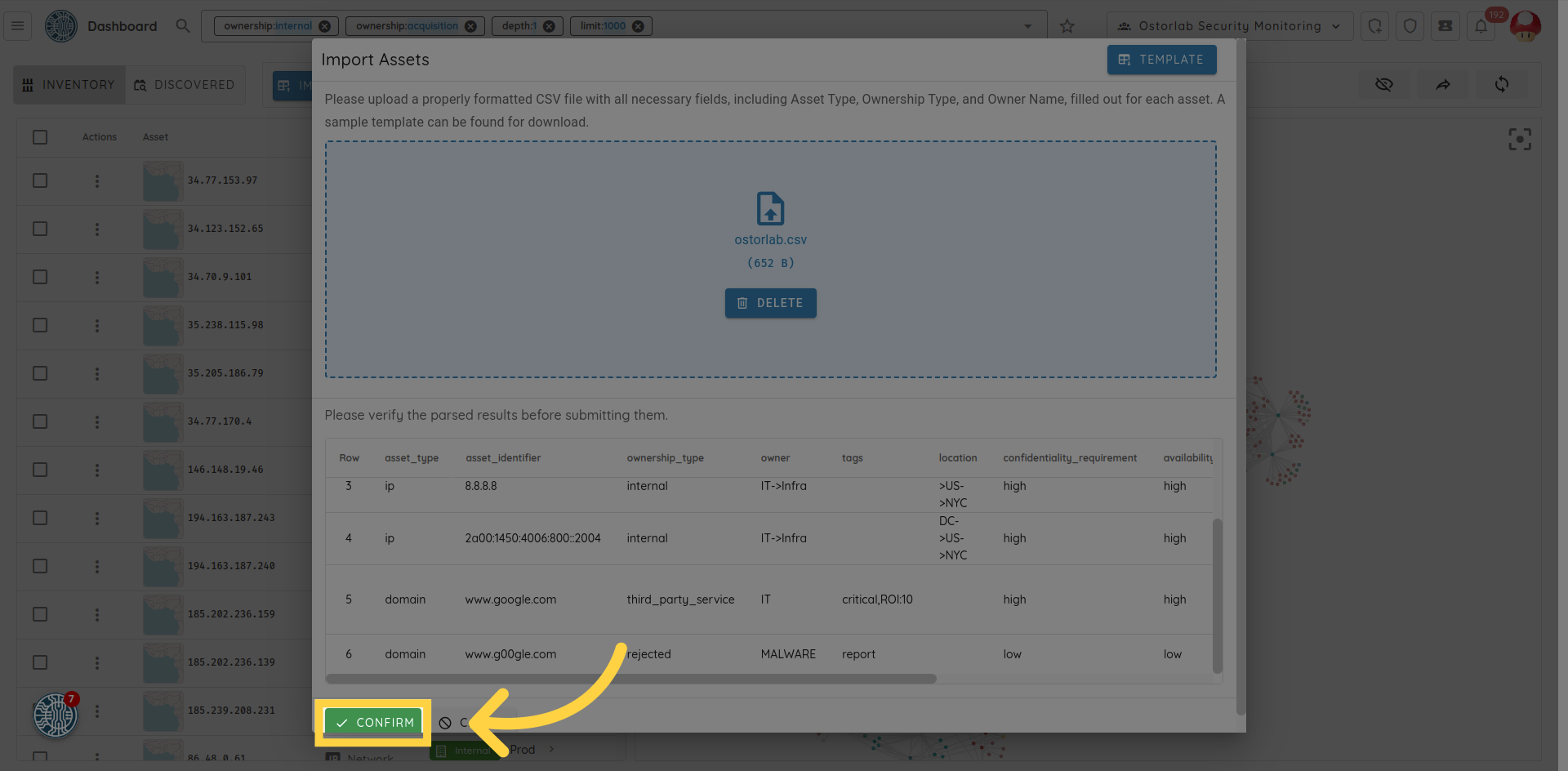
Task: Click the parsed results horizontal scrollbar
Action: [x=630, y=679]
